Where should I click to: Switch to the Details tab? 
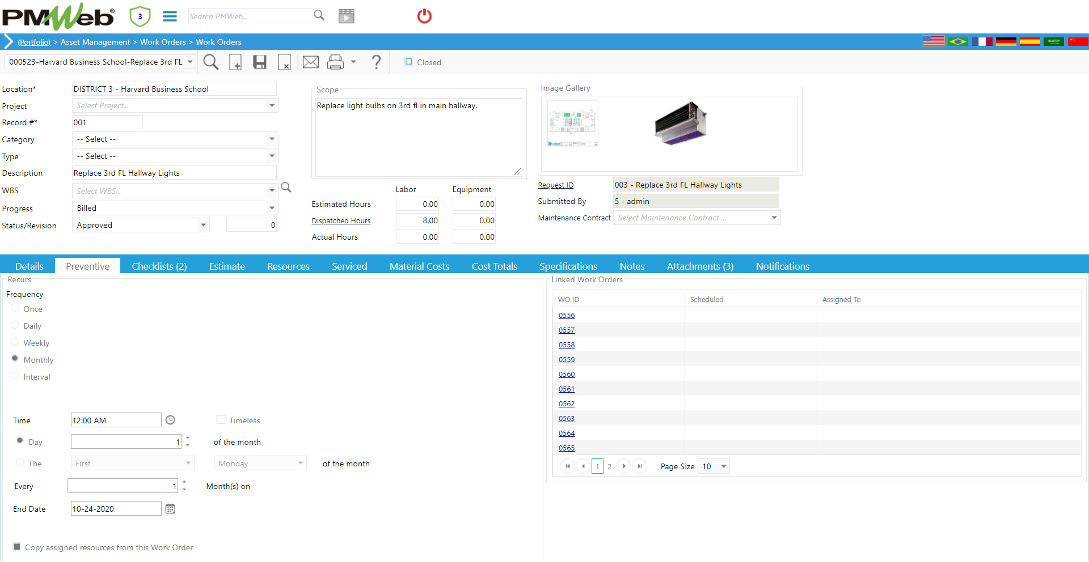coord(29,266)
